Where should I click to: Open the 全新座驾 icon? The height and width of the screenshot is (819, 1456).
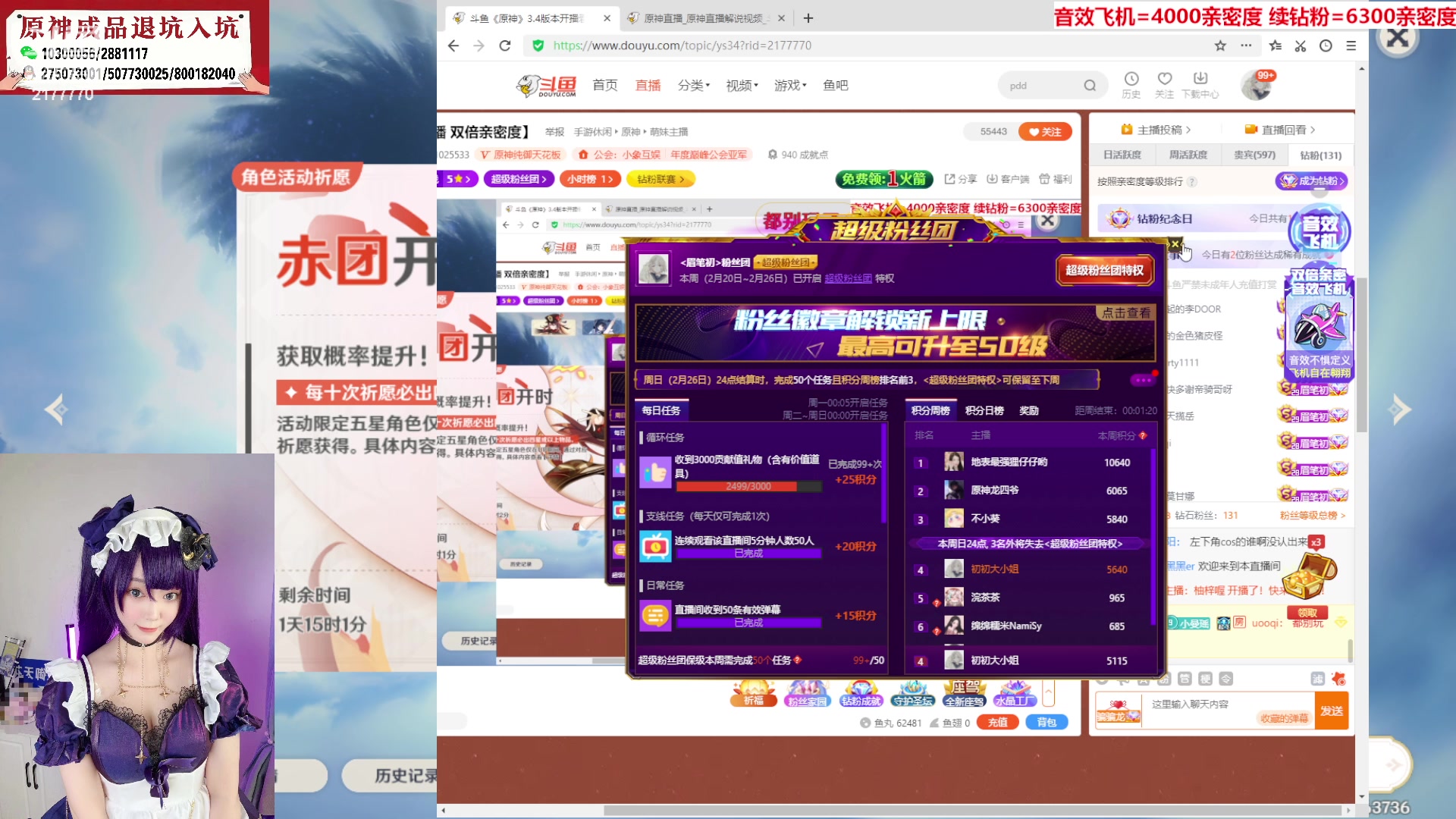coord(965,693)
